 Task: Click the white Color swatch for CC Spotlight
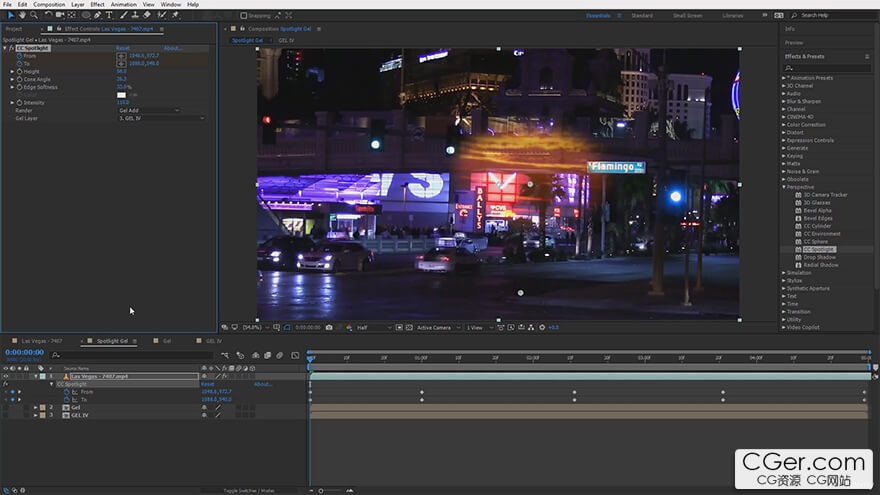[121, 95]
